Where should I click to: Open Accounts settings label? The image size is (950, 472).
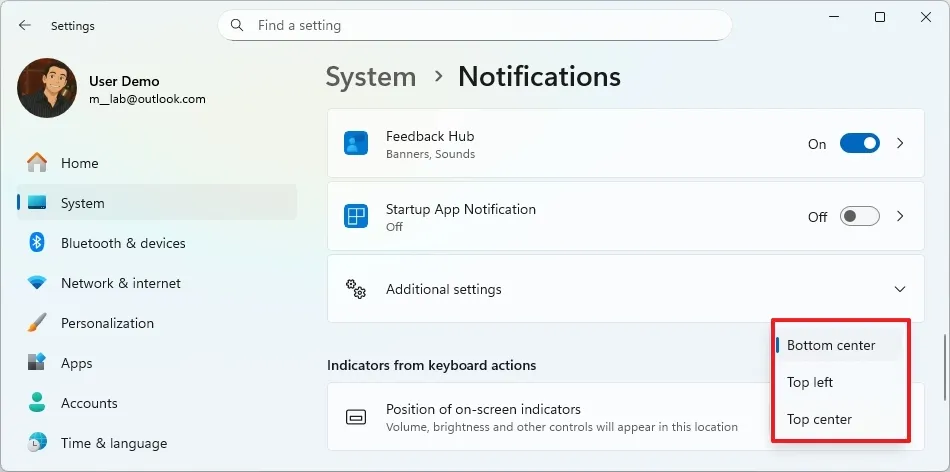coord(89,403)
